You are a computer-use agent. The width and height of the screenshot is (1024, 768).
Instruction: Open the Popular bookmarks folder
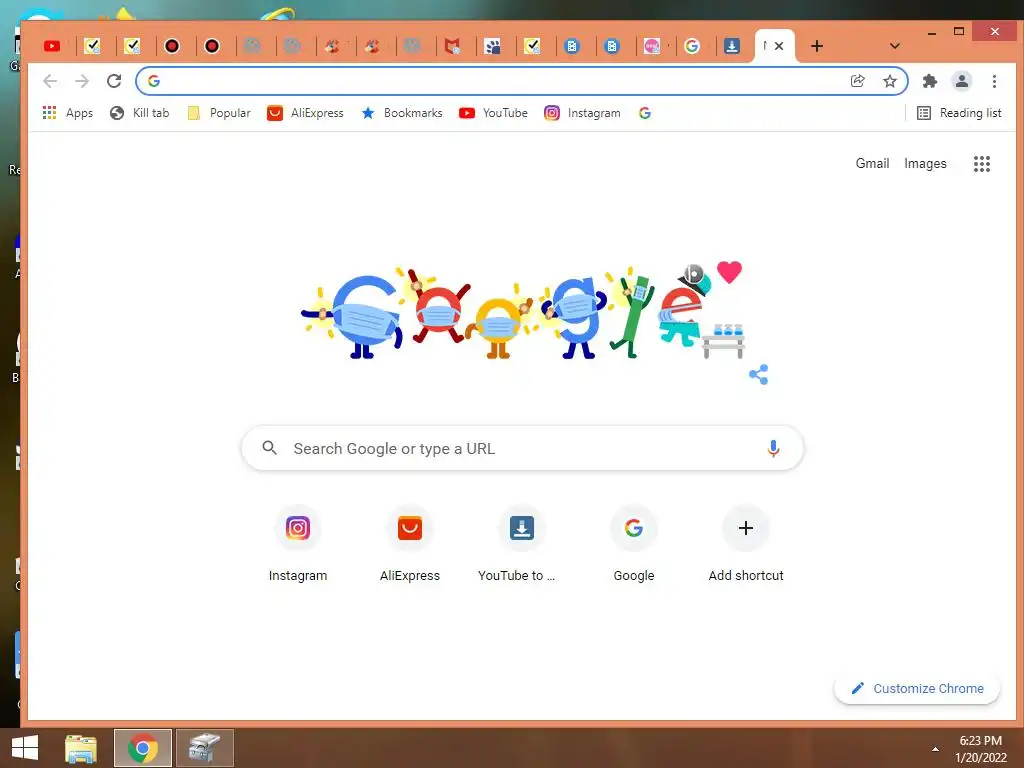point(219,113)
